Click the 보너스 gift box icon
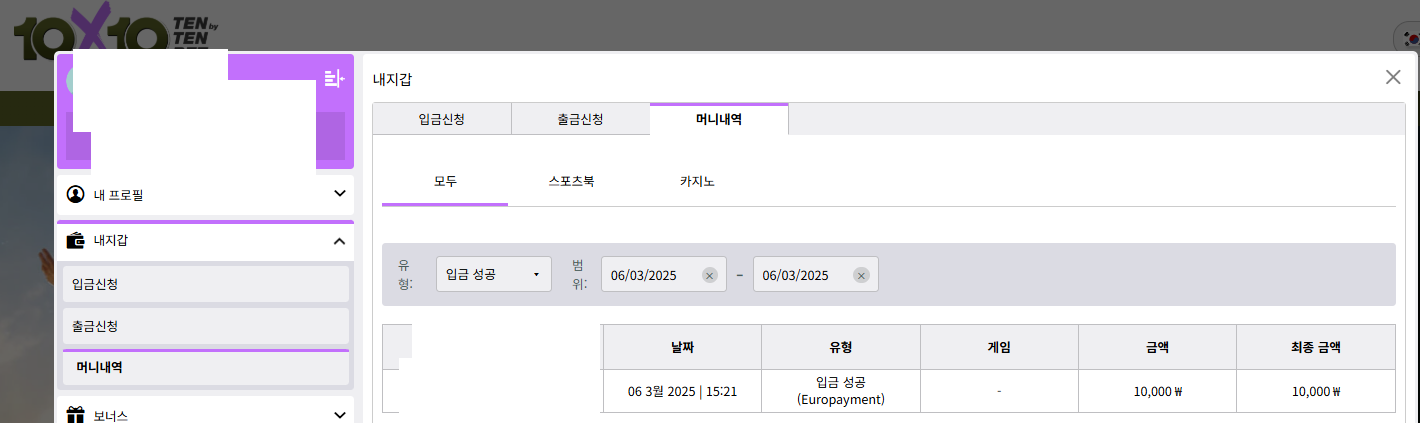This screenshot has height=423, width=1420. click(x=75, y=414)
